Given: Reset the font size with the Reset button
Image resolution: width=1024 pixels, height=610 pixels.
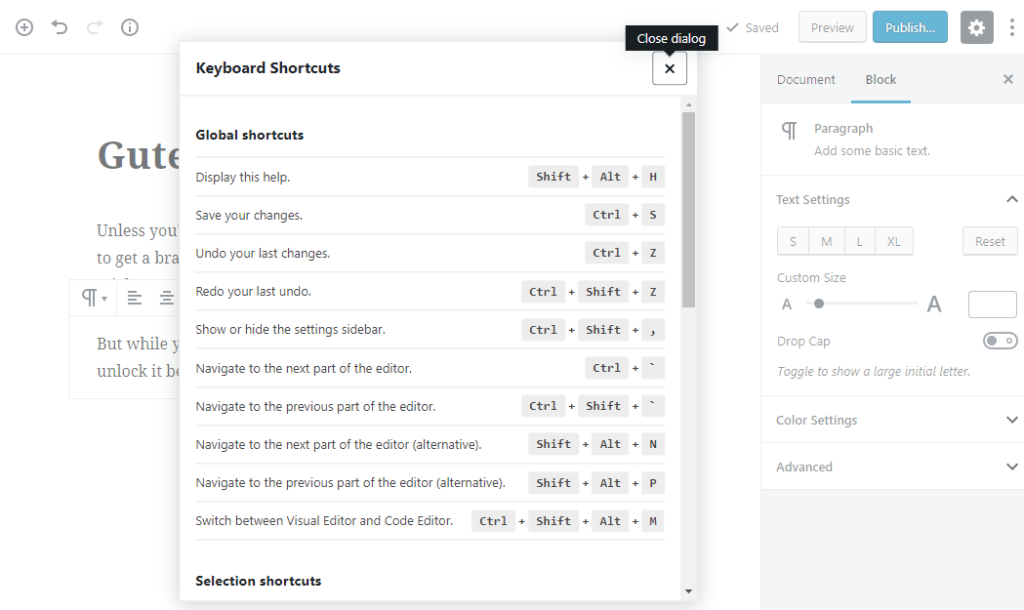Looking at the screenshot, I should (989, 241).
